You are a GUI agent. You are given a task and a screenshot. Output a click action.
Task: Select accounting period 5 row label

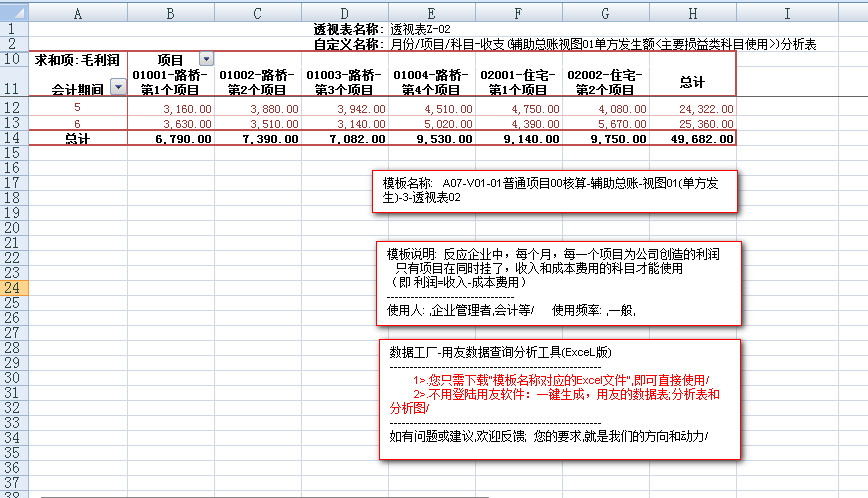click(x=78, y=108)
